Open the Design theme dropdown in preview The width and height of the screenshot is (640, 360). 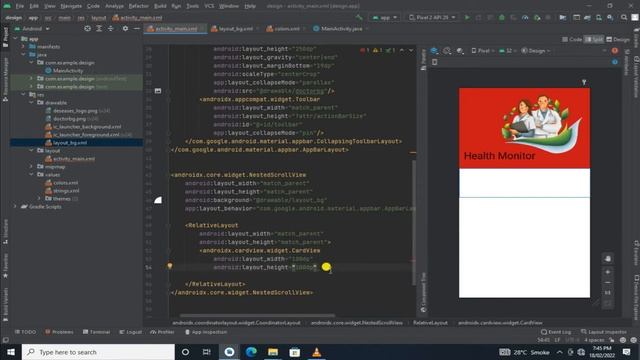(536, 51)
